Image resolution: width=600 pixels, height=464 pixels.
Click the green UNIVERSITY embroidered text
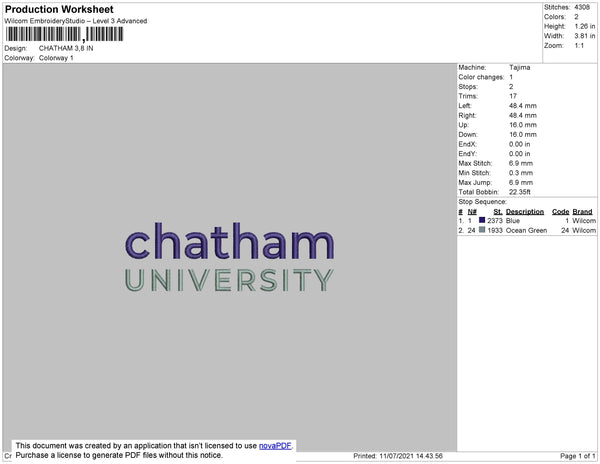(230, 280)
